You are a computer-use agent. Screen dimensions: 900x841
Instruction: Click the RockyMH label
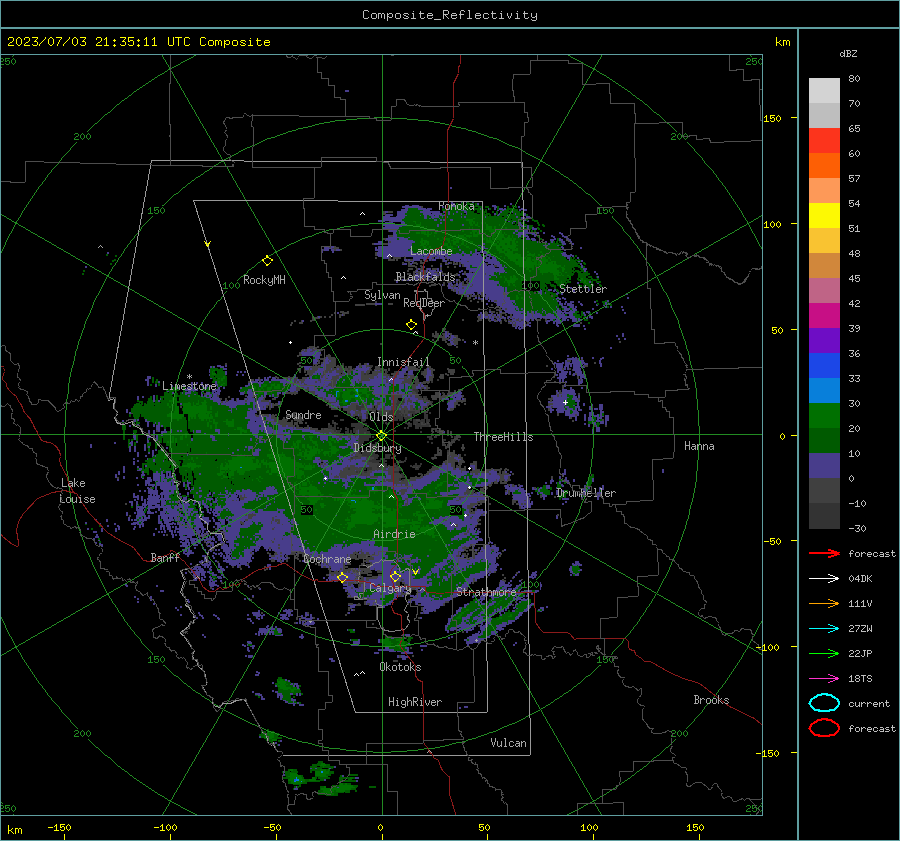point(264,280)
